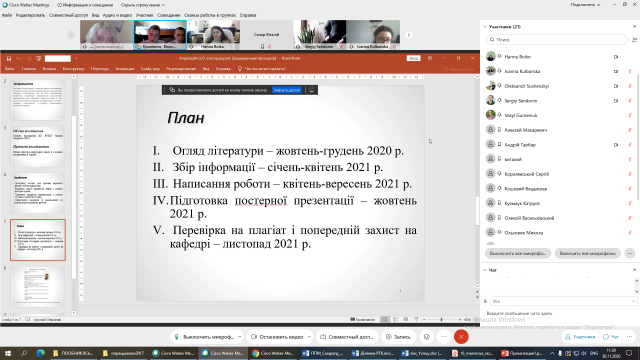Screen dimensions: 640x360
Task: Click Выключить все микрофоны button
Action: 518,253
